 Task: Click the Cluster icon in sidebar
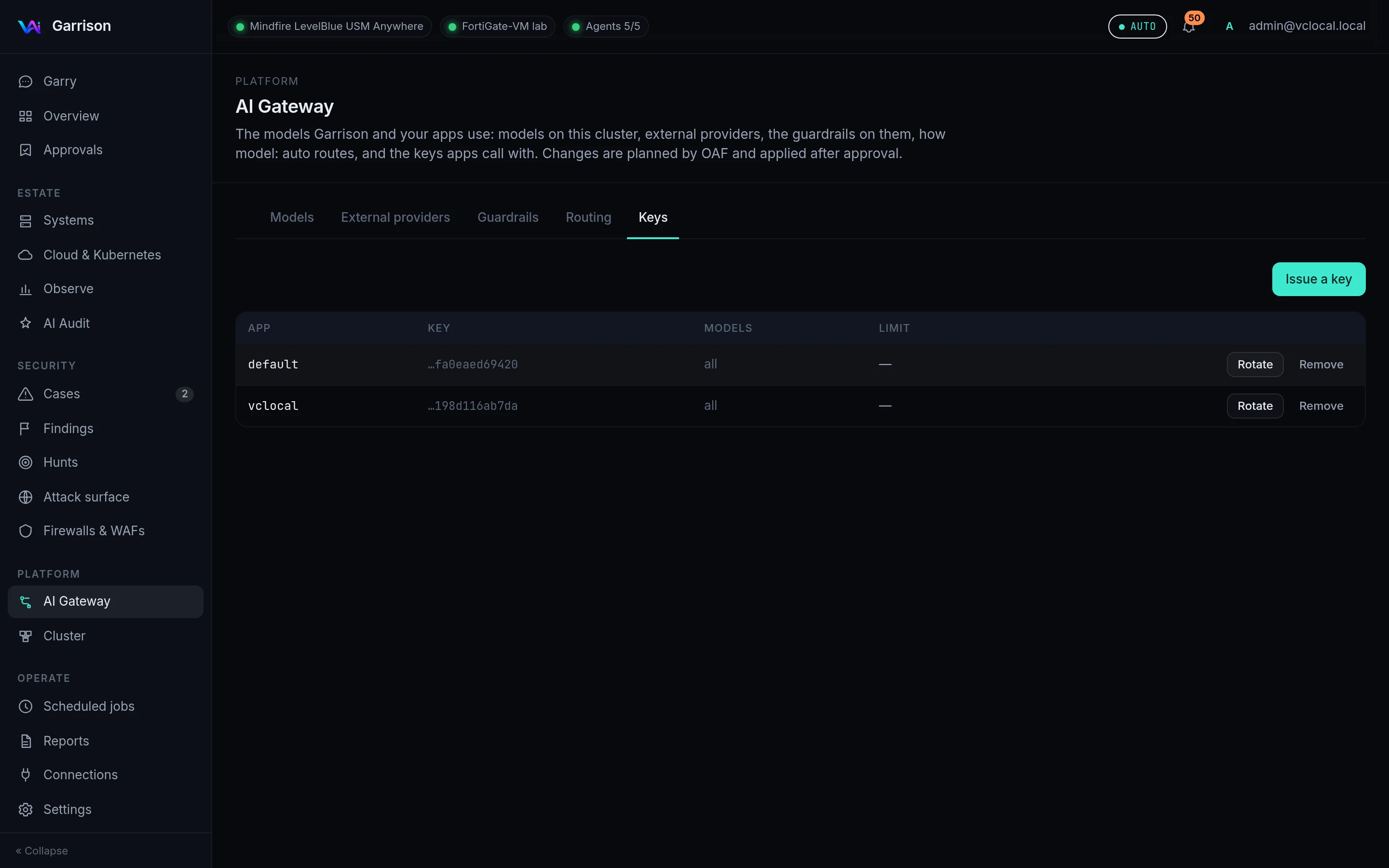pyautogui.click(x=25, y=636)
